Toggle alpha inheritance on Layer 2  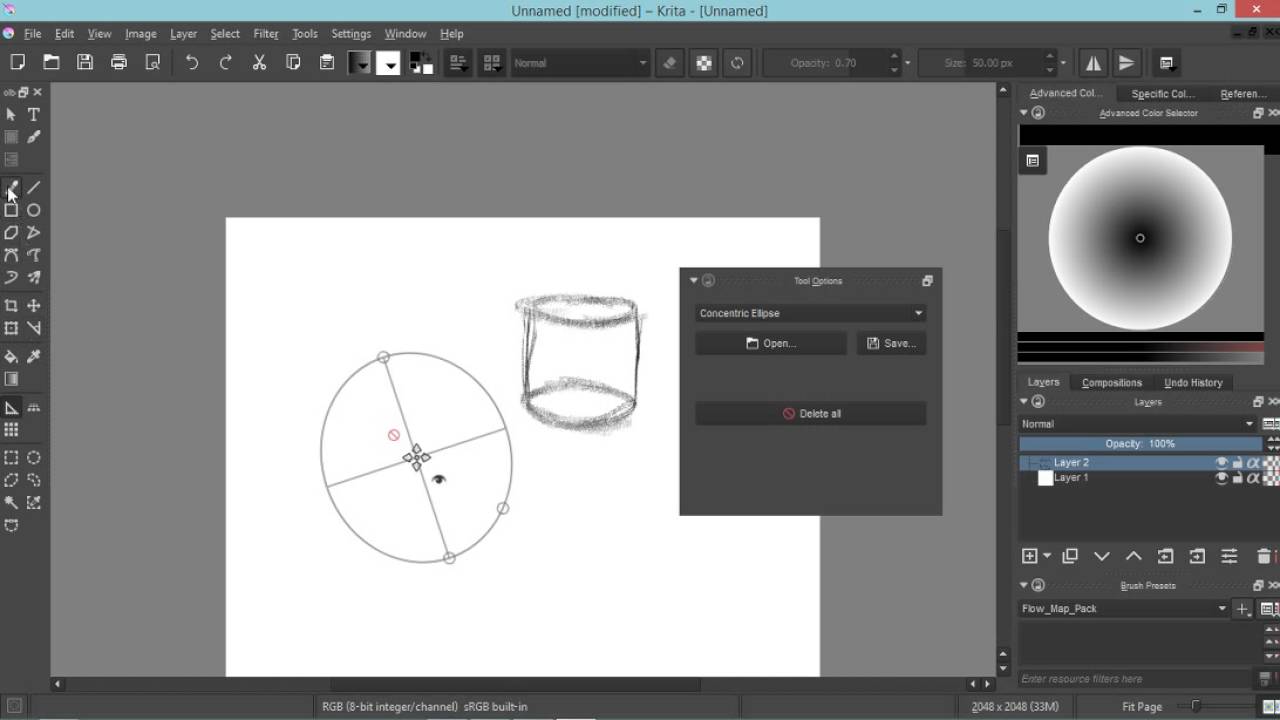(x=1252, y=463)
